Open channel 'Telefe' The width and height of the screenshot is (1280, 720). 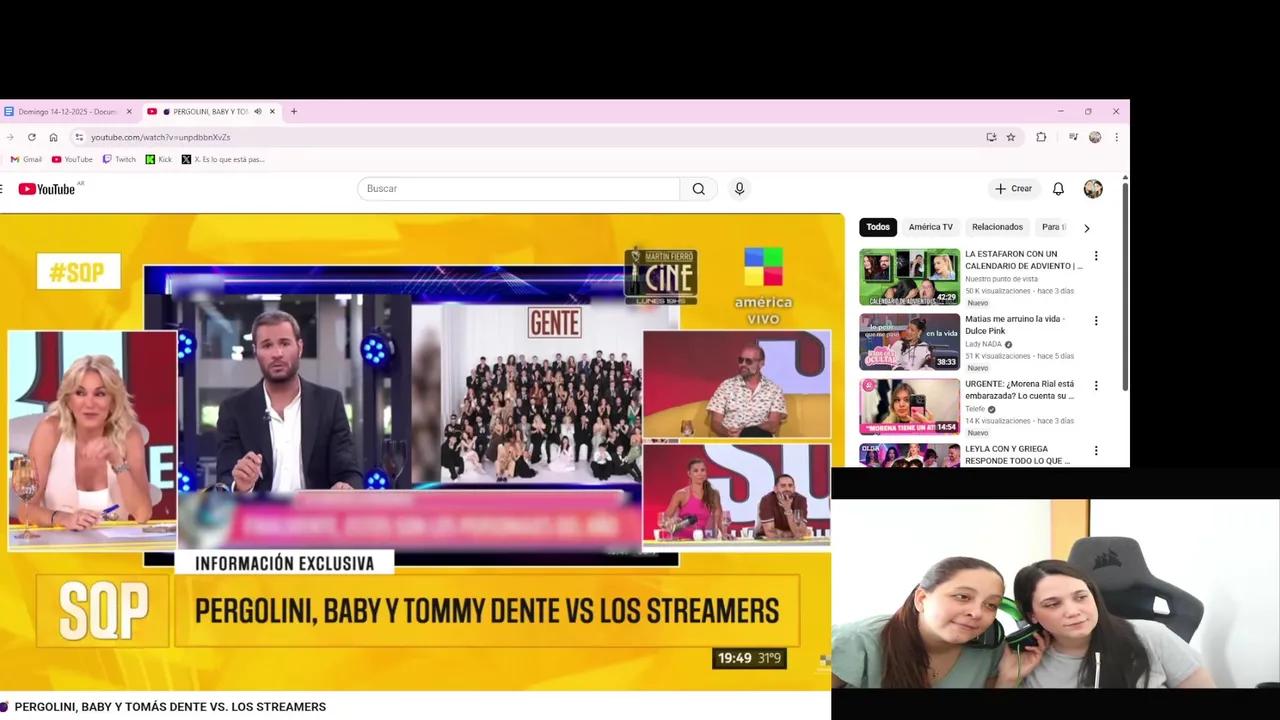(x=975, y=409)
